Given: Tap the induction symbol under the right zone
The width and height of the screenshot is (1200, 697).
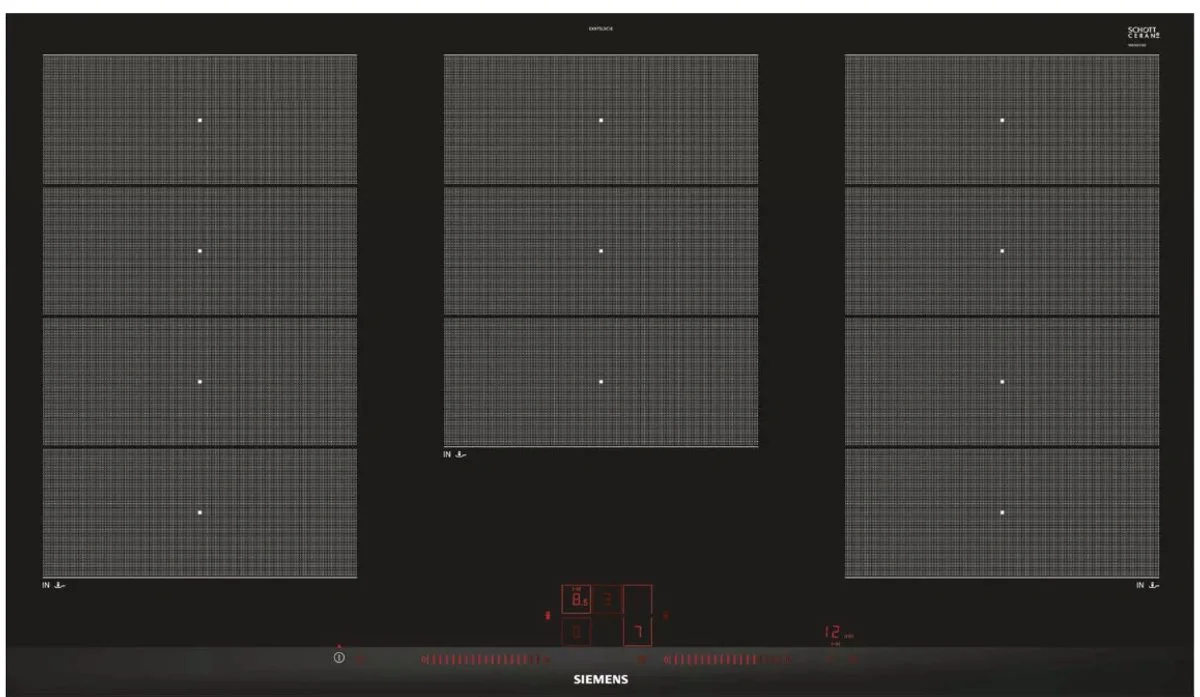Looking at the screenshot, I should point(1146,585).
